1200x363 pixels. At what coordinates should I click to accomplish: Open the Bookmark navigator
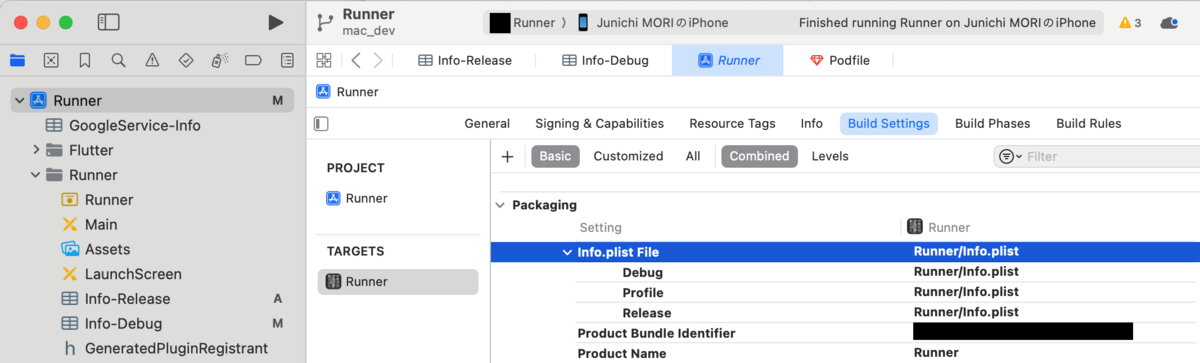coord(85,60)
